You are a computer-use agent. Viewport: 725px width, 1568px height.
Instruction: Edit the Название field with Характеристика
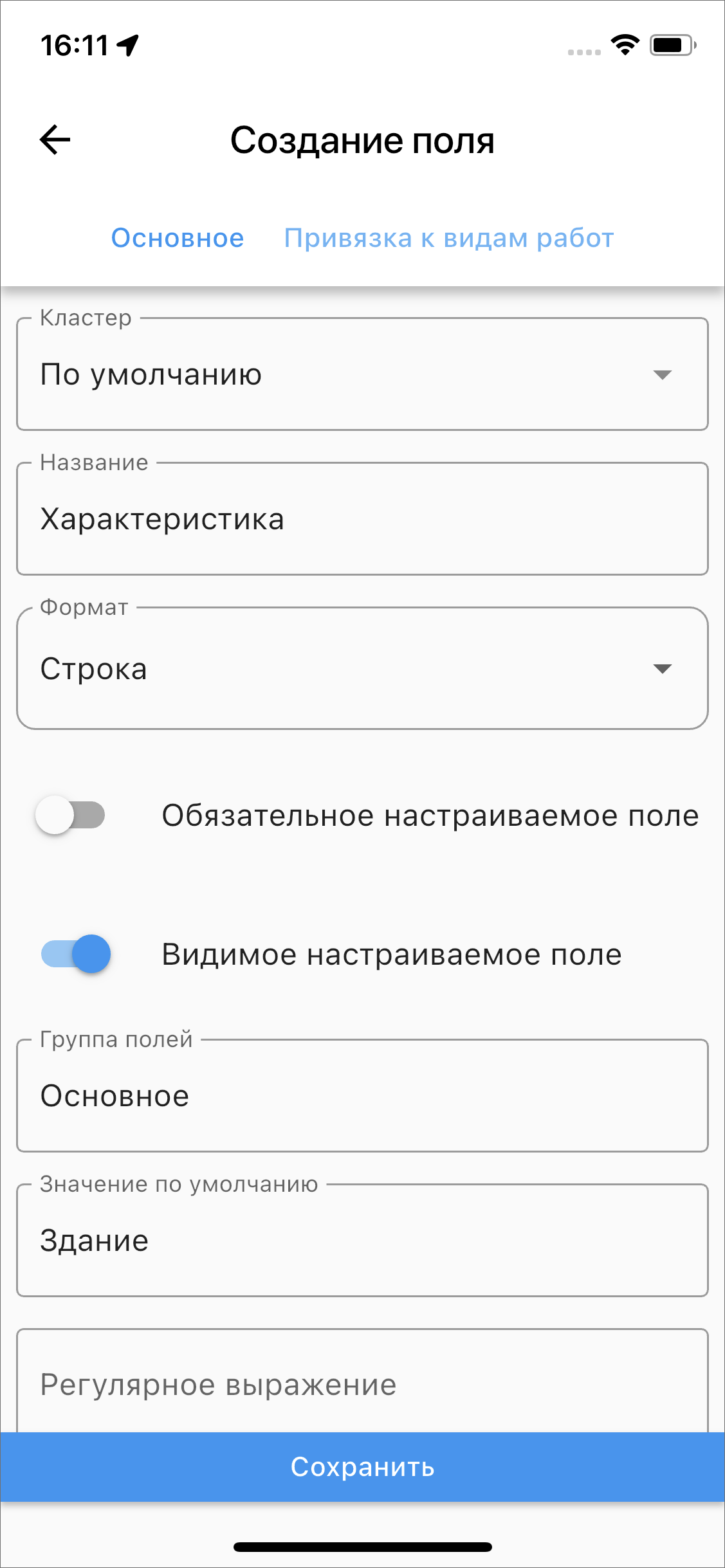pos(362,519)
